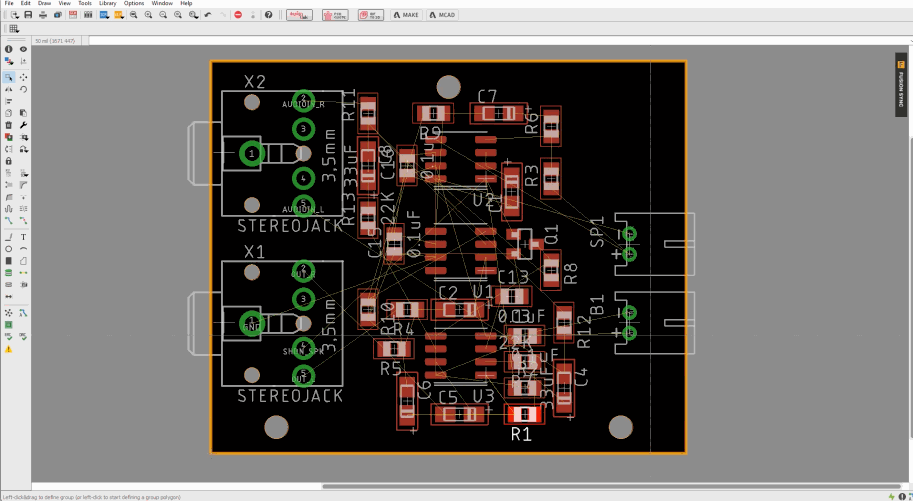Click the Print icon
Screen dimensions: 913x501
(42, 15)
